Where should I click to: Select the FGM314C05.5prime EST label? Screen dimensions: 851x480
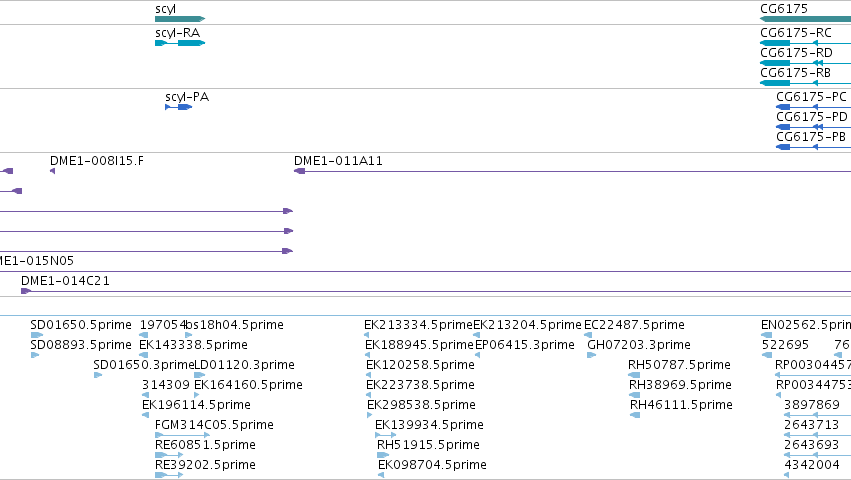214,425
